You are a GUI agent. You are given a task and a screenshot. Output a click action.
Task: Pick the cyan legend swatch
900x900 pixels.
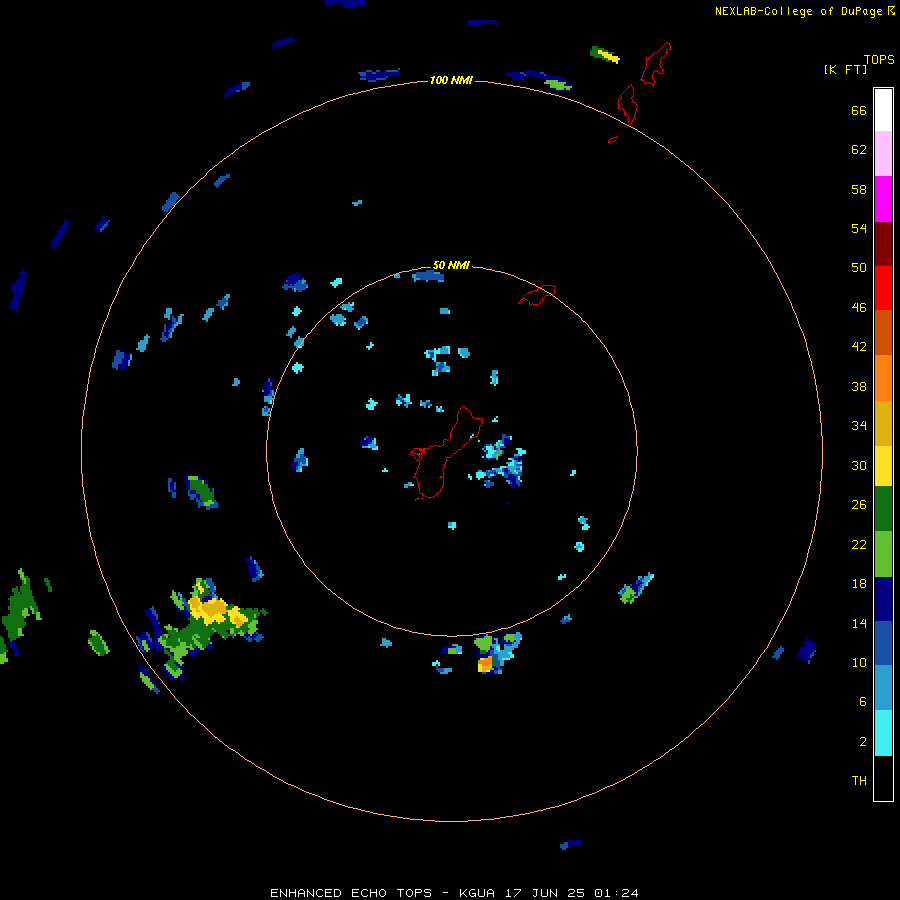883,733
